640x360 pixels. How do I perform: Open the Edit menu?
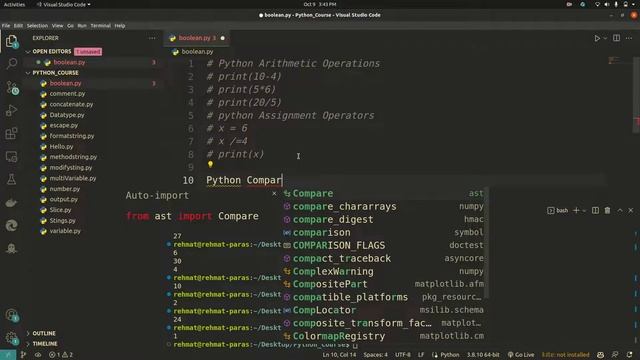pyautogui.click(x=18, y=26)
